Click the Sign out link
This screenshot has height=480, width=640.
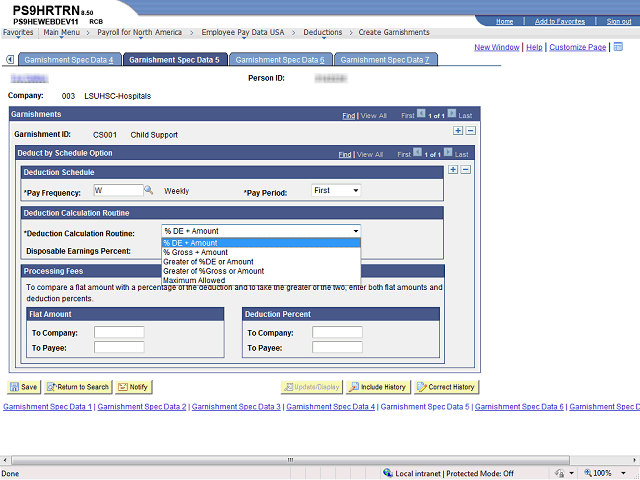(618, 21)
